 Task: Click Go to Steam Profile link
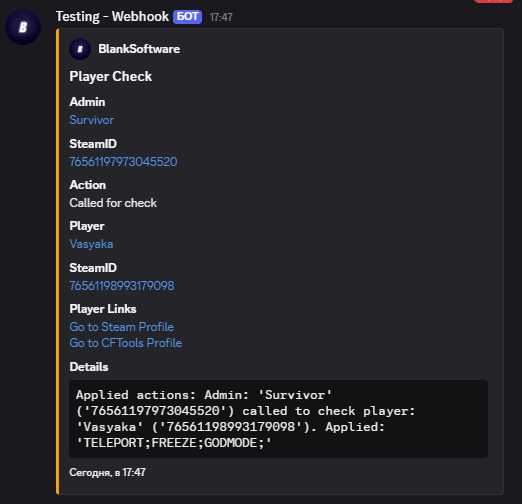[121, 327]
